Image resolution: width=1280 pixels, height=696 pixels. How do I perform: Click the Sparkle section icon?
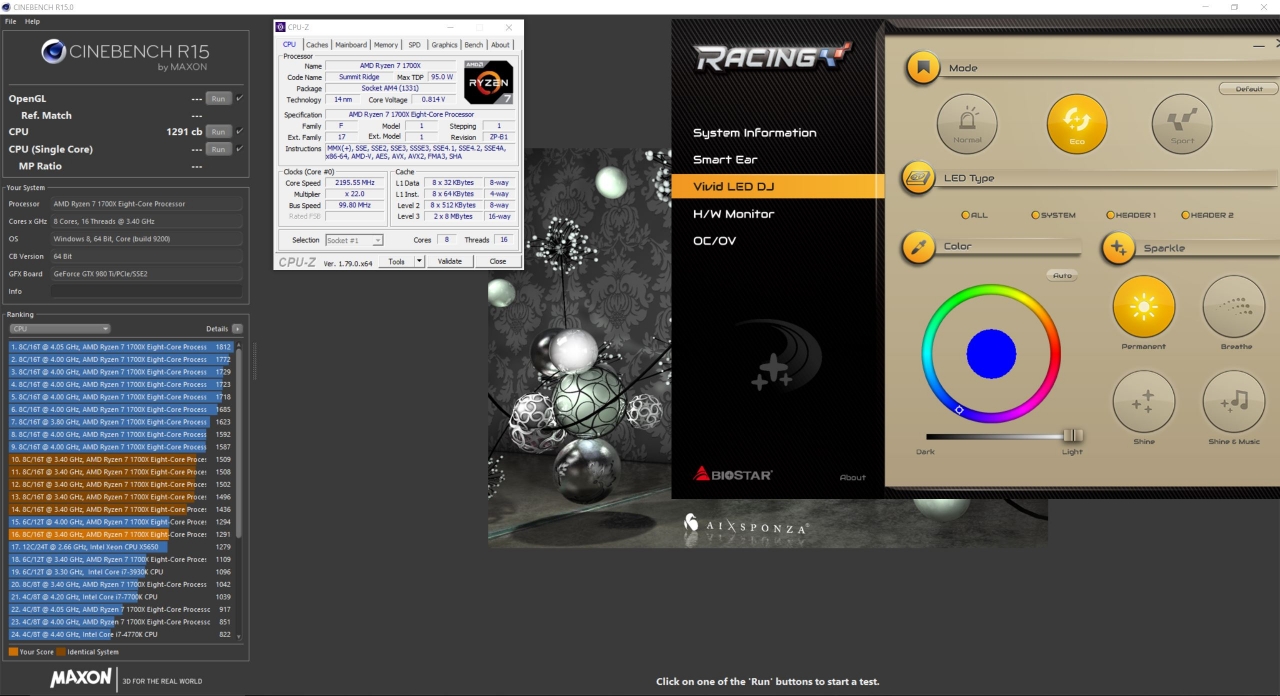click(x=1119, y=248)
